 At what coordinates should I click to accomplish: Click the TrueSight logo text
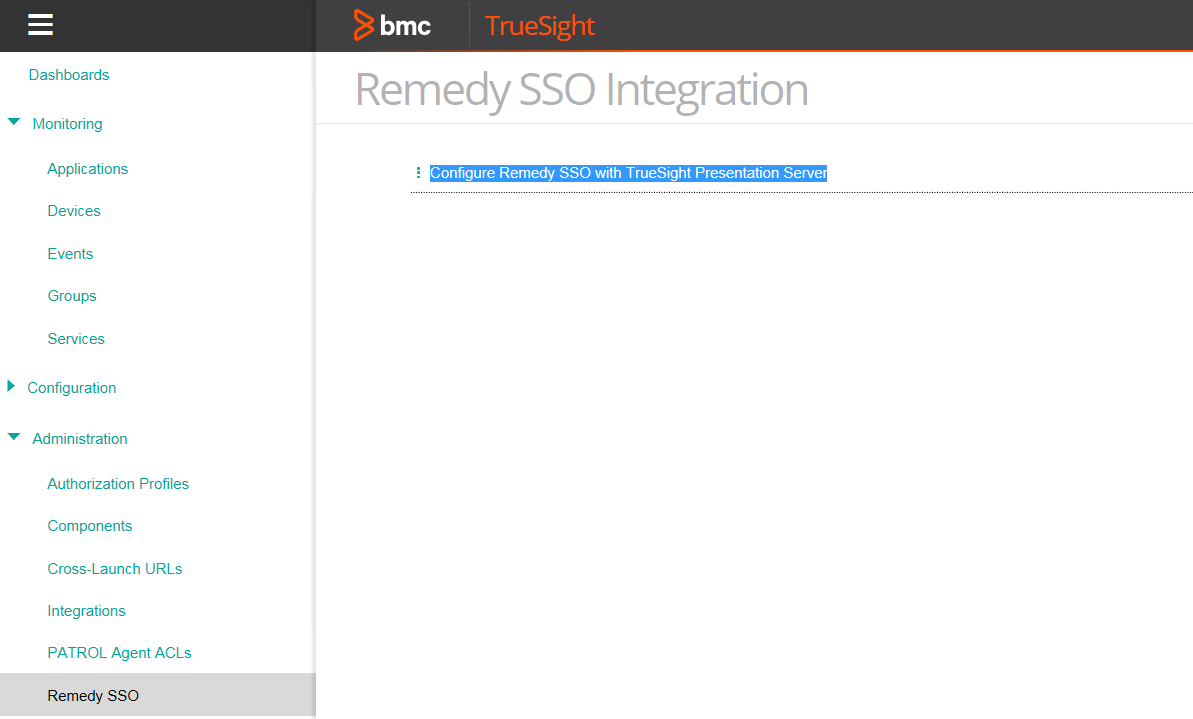(539, 25)
